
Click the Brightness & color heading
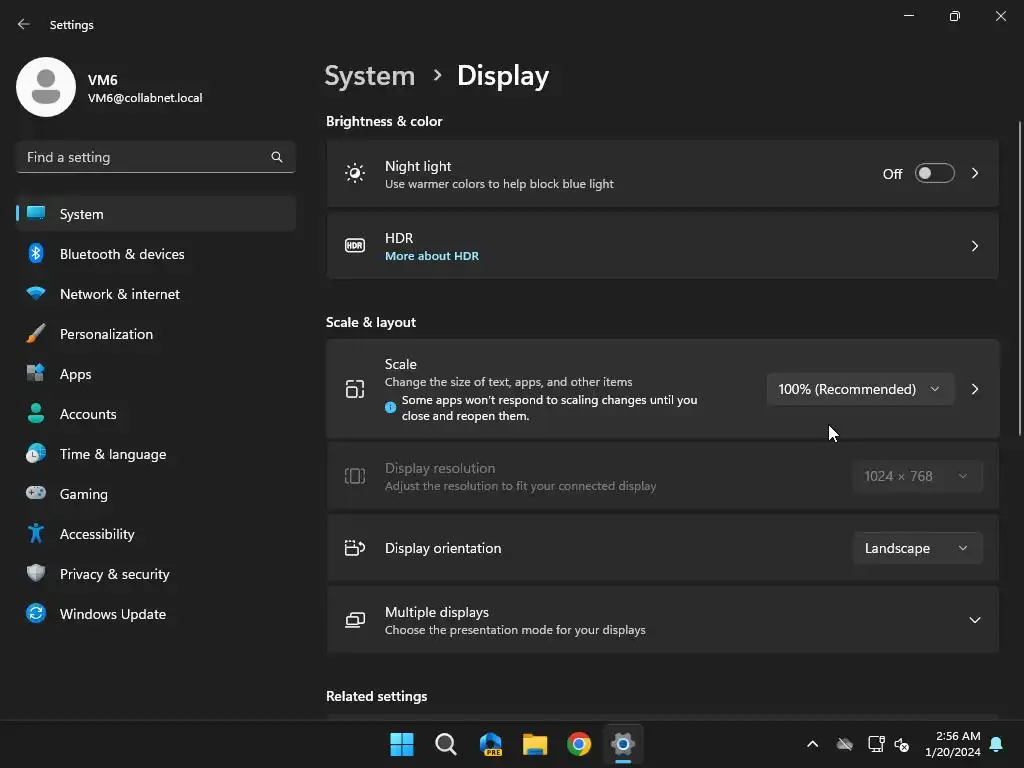[384, 121]
